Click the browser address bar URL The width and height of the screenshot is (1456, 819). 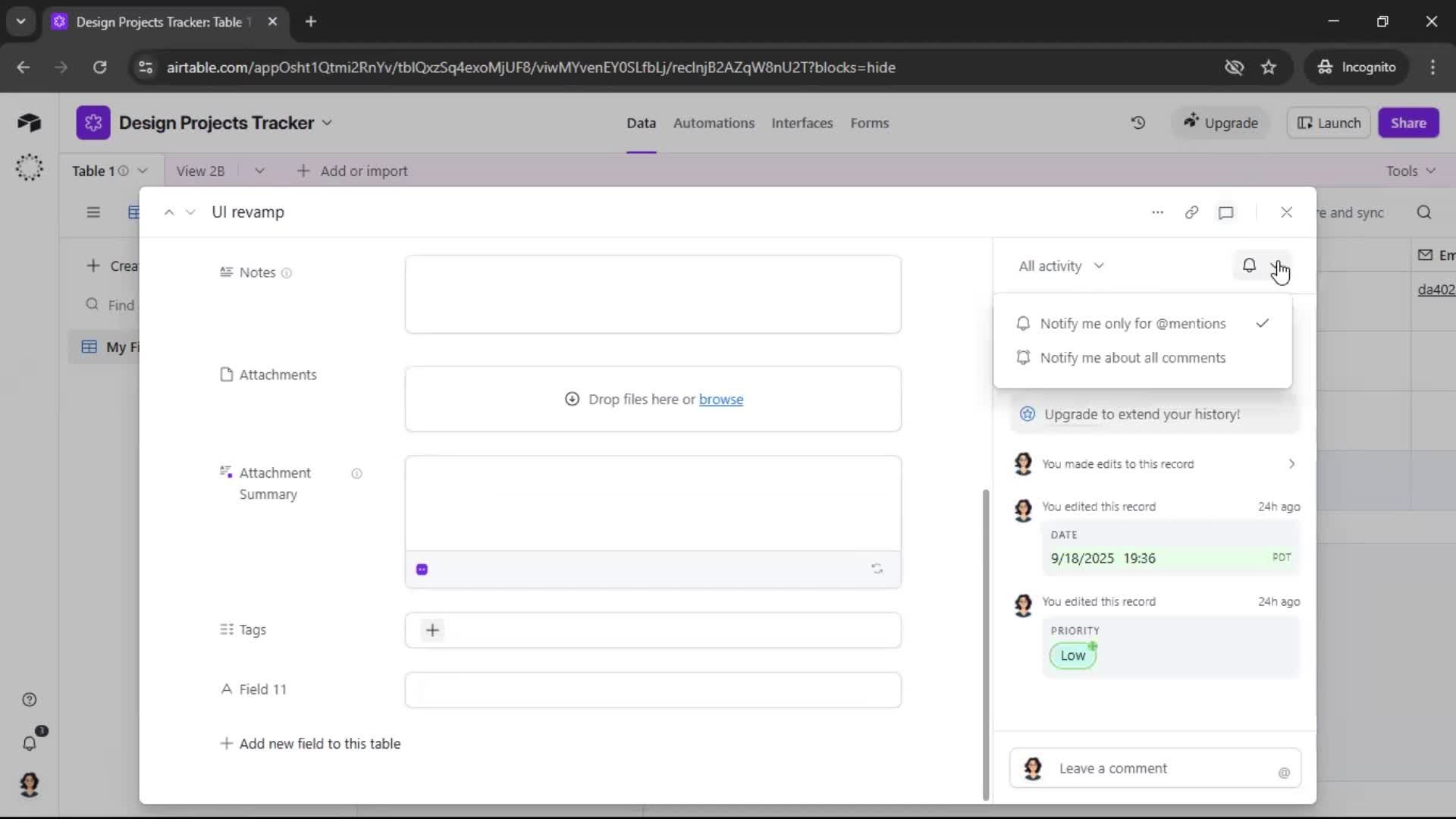[x=531, y=67]
